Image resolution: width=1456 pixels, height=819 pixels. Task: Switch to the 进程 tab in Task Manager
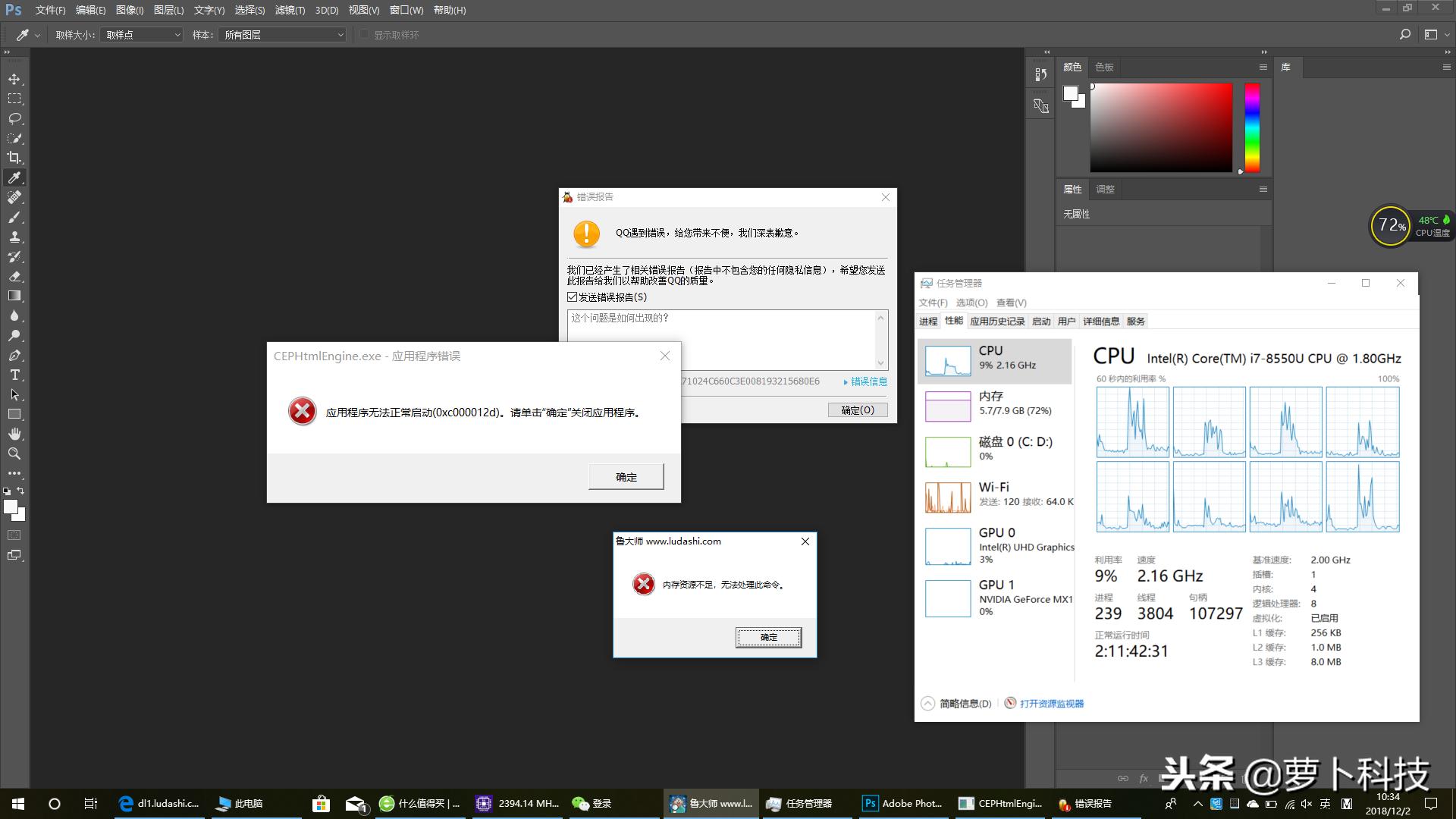928,322
